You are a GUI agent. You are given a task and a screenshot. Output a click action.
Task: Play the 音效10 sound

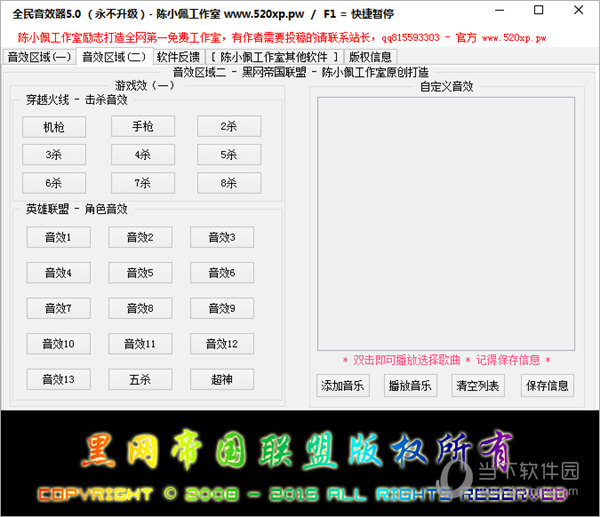pos(59,344)
